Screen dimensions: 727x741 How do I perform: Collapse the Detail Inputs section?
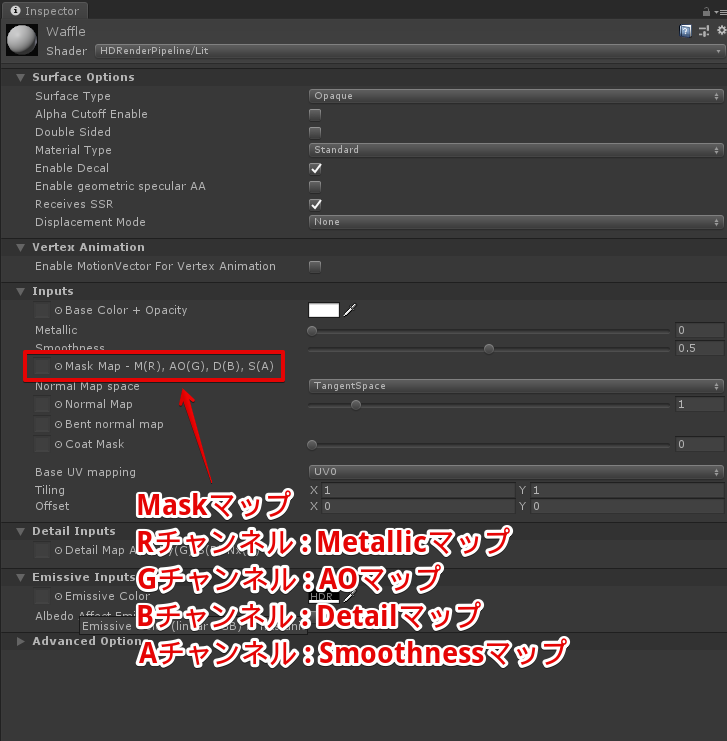20,532
